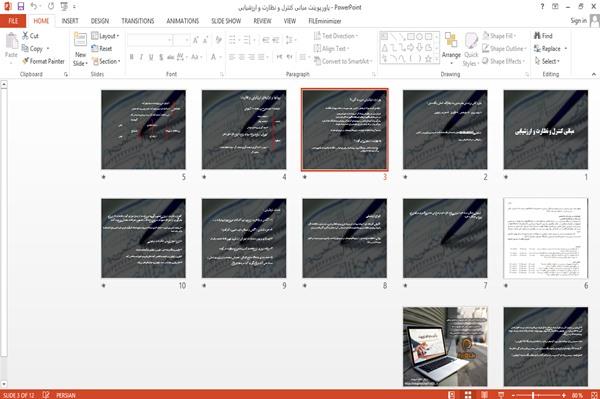Click the Clear All Formatting icon
This screenshot has width=600, height=399.
pyautogui.click(x=218, y=40)
